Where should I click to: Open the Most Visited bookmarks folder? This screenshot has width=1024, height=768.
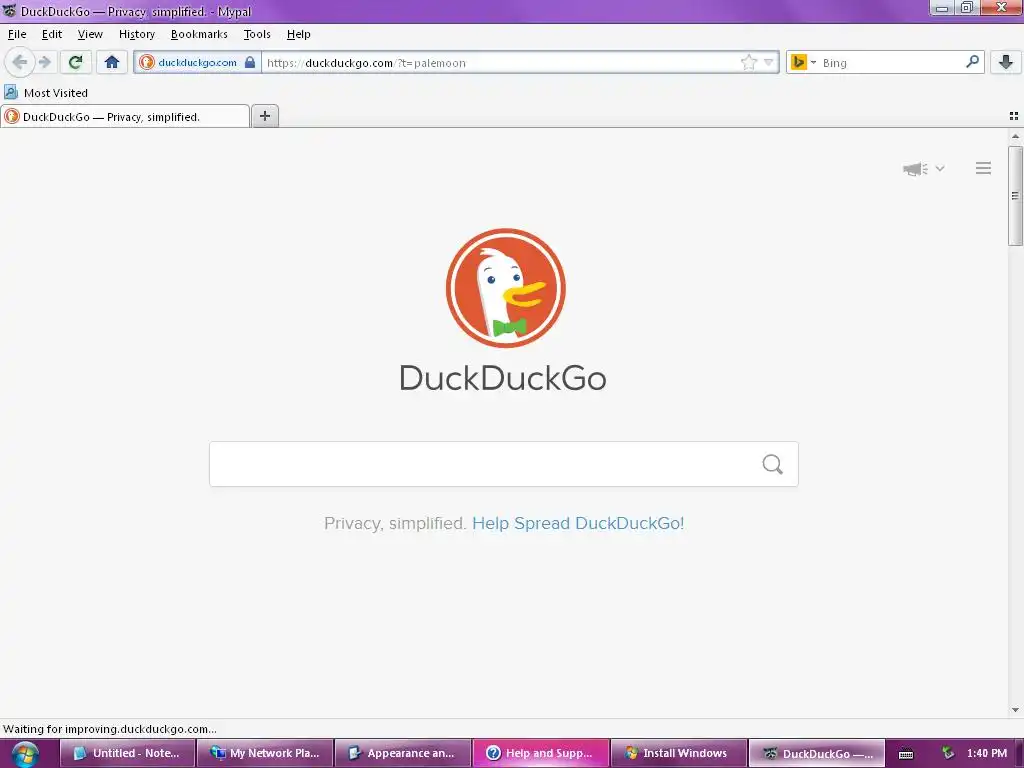pyautogui.click(x=46, y=93)
